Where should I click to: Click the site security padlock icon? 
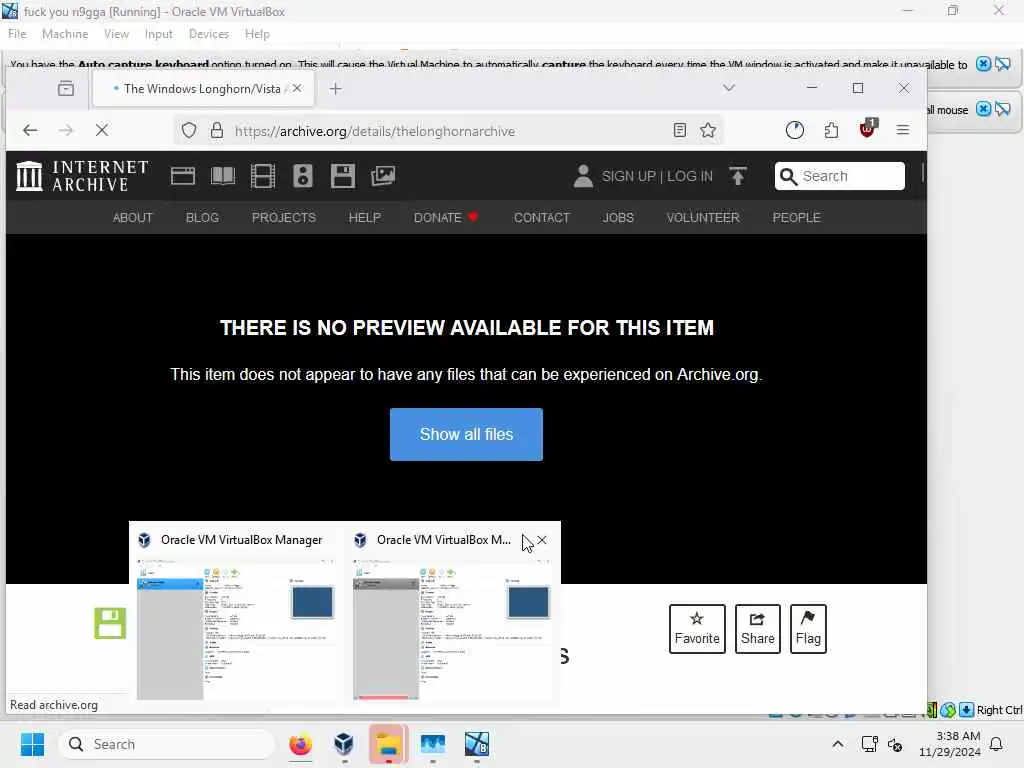[217, 131]
